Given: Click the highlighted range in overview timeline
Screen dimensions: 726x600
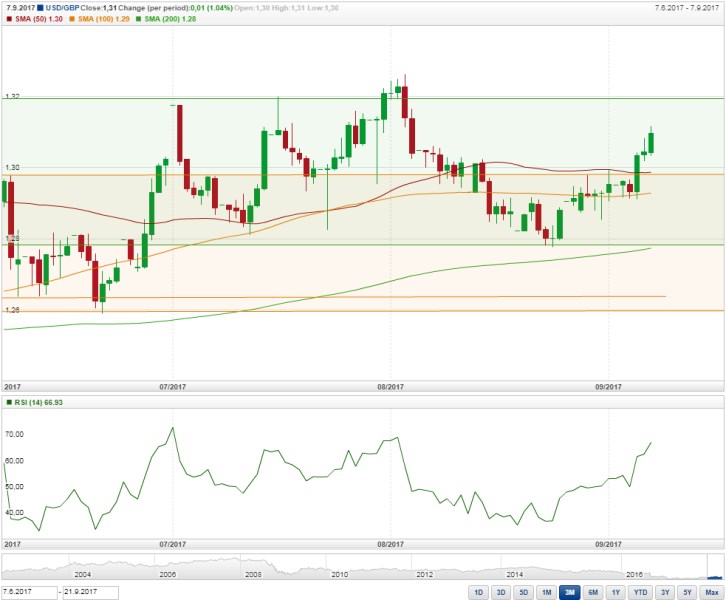Looking at the screenshot, I should 714,577.
